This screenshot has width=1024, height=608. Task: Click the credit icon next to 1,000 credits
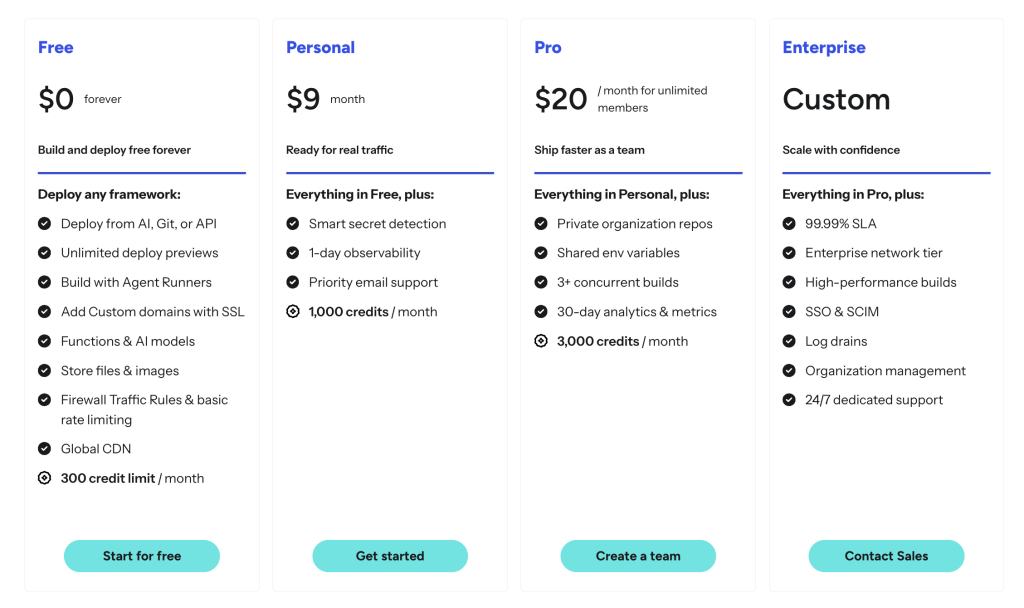click(292, 312)
